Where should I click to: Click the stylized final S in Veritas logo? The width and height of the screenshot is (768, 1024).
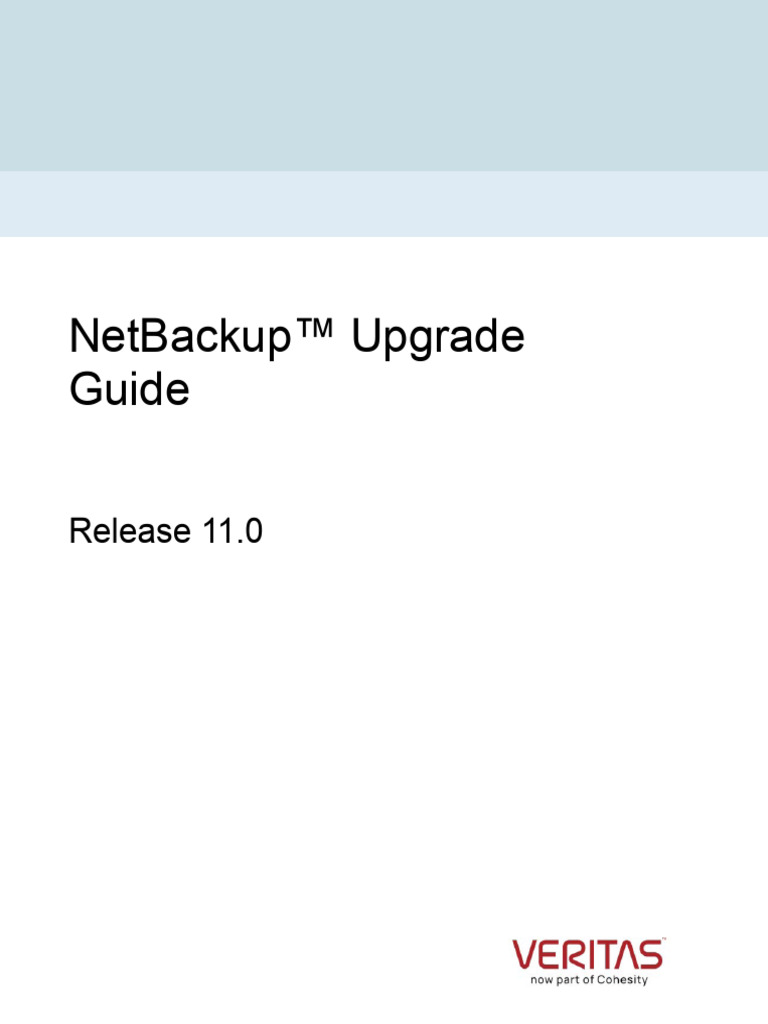tap(649, 955)
